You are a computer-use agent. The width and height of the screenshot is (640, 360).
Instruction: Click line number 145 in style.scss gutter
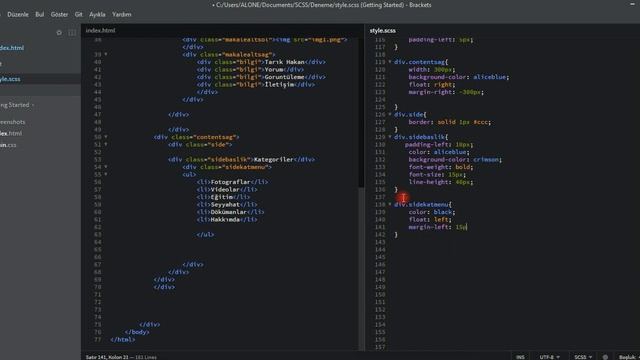click(380, 257)
